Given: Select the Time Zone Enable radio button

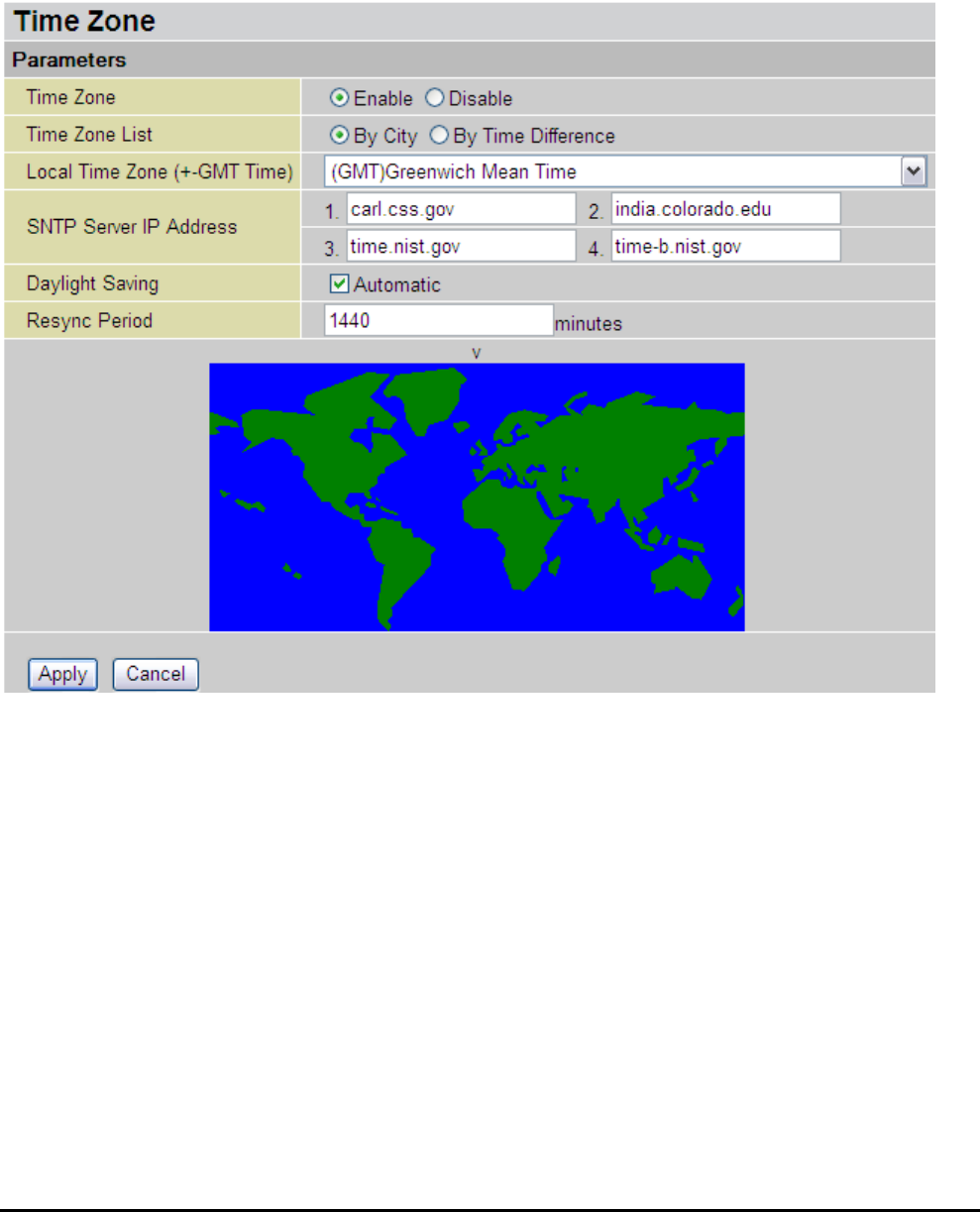Looking at the screenshot, I should point(340,98).
